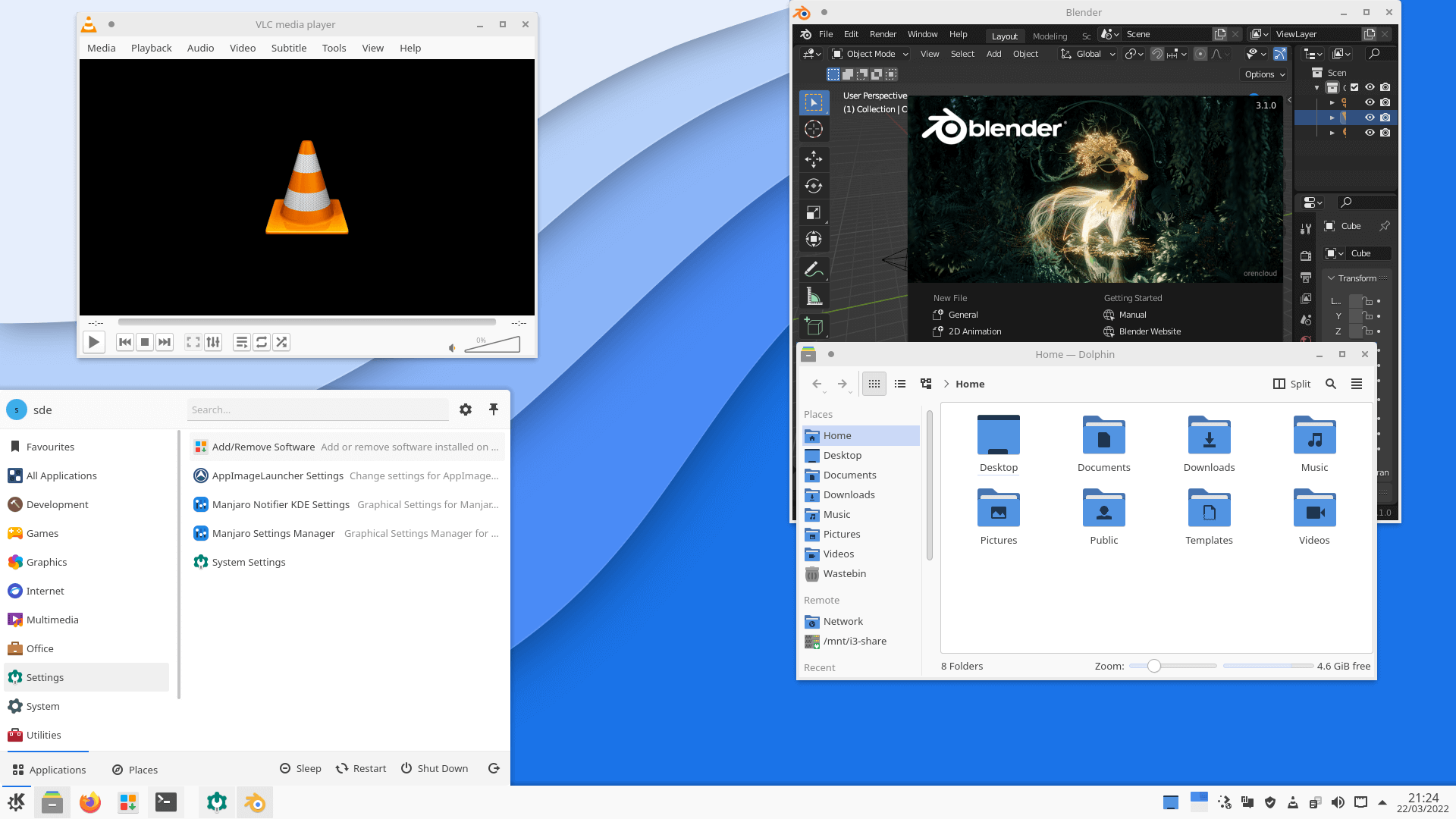Select the Blender Select Box tool
The height and width of the screenshot is (819, 1456).
814,102
